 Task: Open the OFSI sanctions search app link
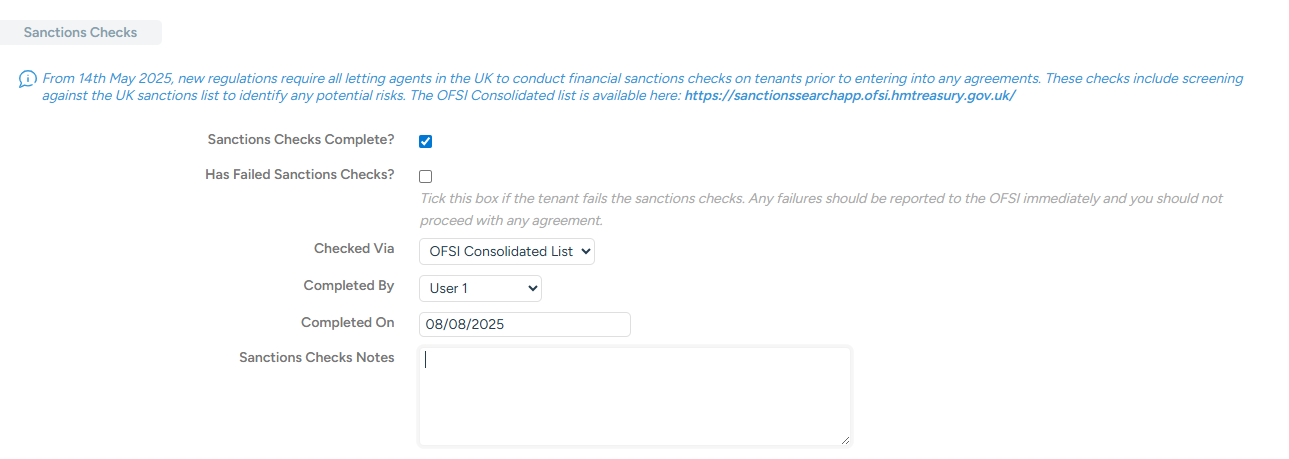pos(849,96)
